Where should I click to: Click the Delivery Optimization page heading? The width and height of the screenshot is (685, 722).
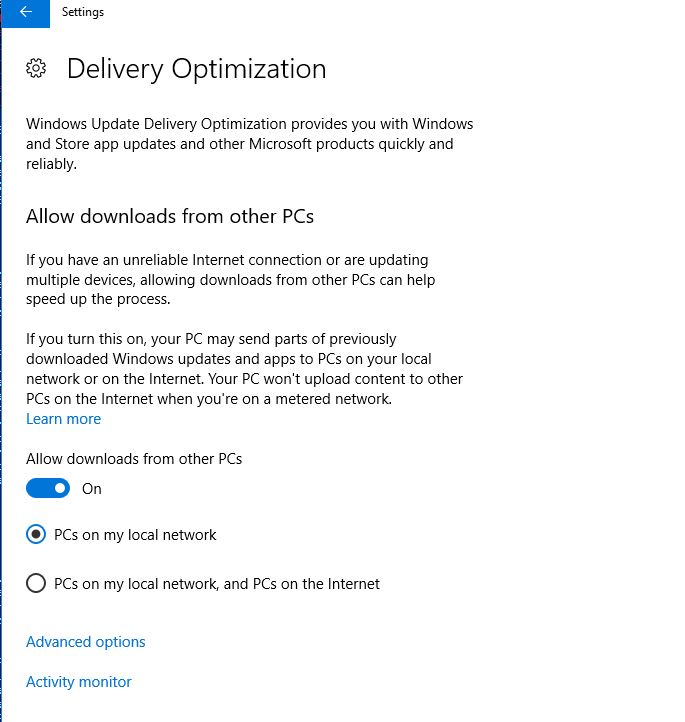tap(197, 69)
